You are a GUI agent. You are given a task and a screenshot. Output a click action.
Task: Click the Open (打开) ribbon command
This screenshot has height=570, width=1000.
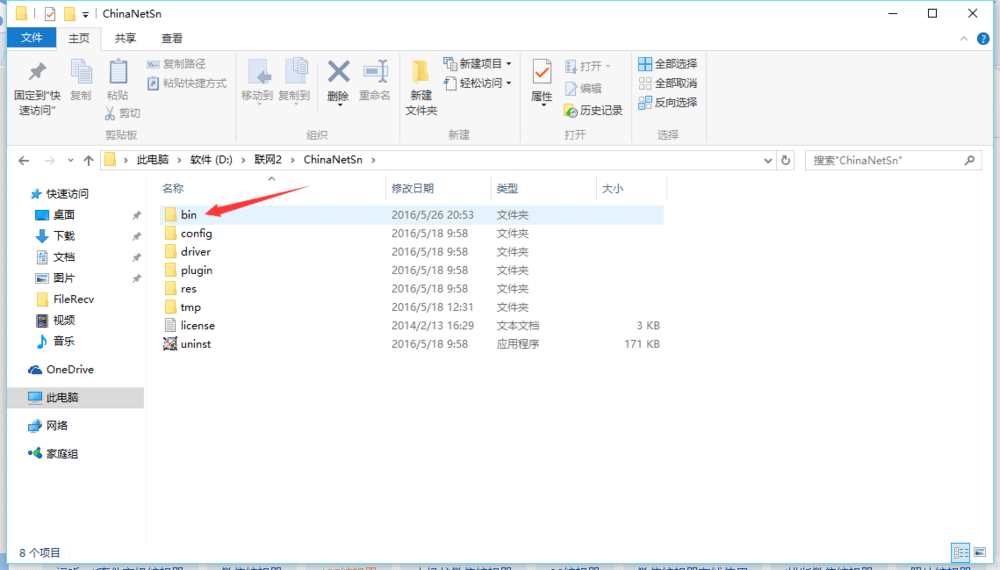click(x=588, y=66)
